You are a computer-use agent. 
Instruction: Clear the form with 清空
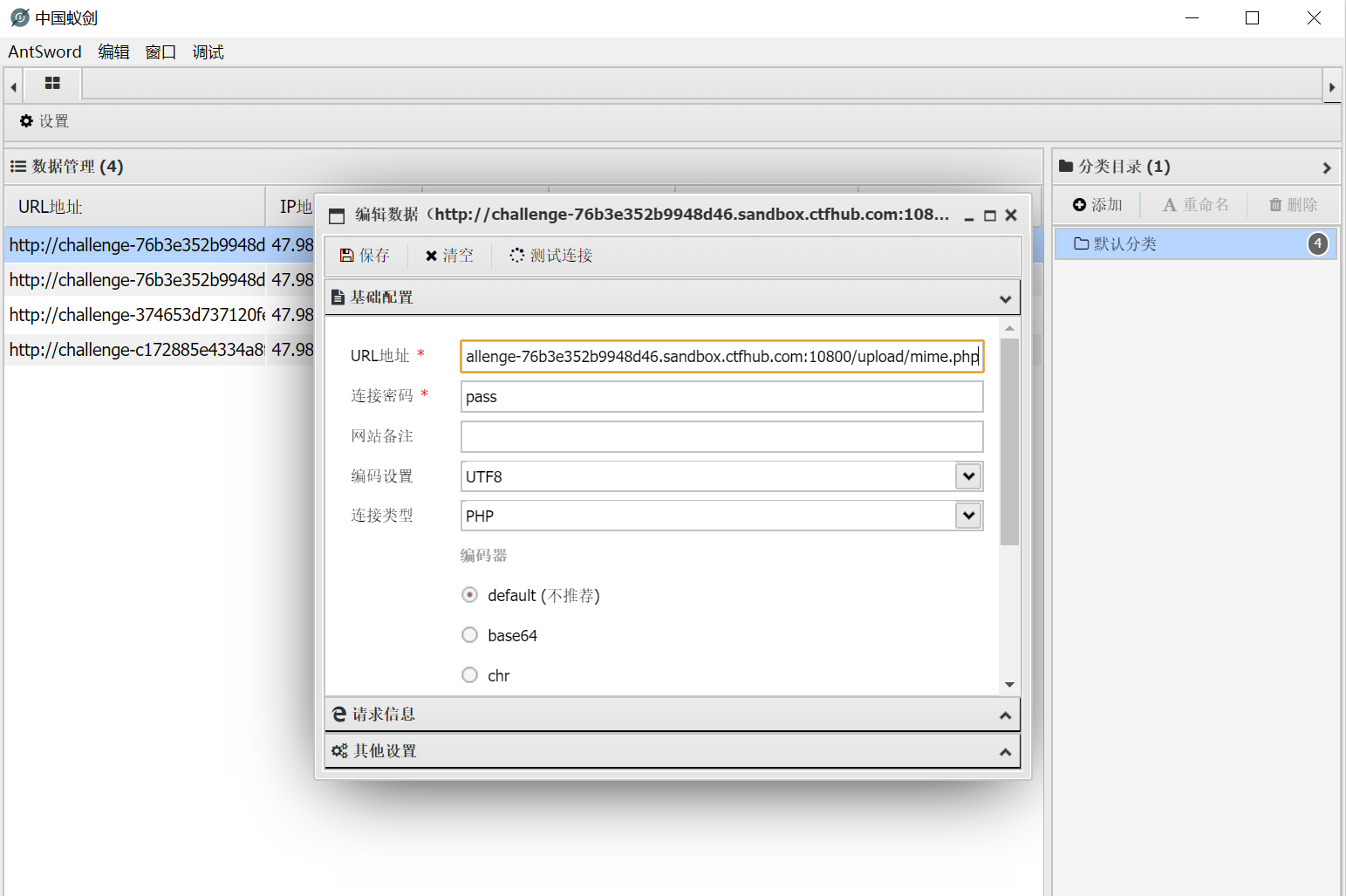(x=449, y=256)
